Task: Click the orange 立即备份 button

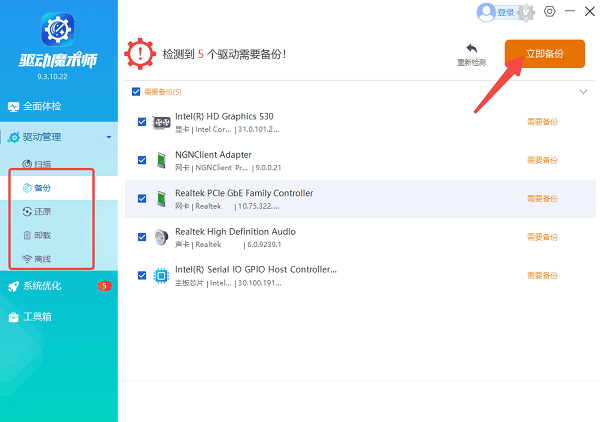Action: point(545,54)
